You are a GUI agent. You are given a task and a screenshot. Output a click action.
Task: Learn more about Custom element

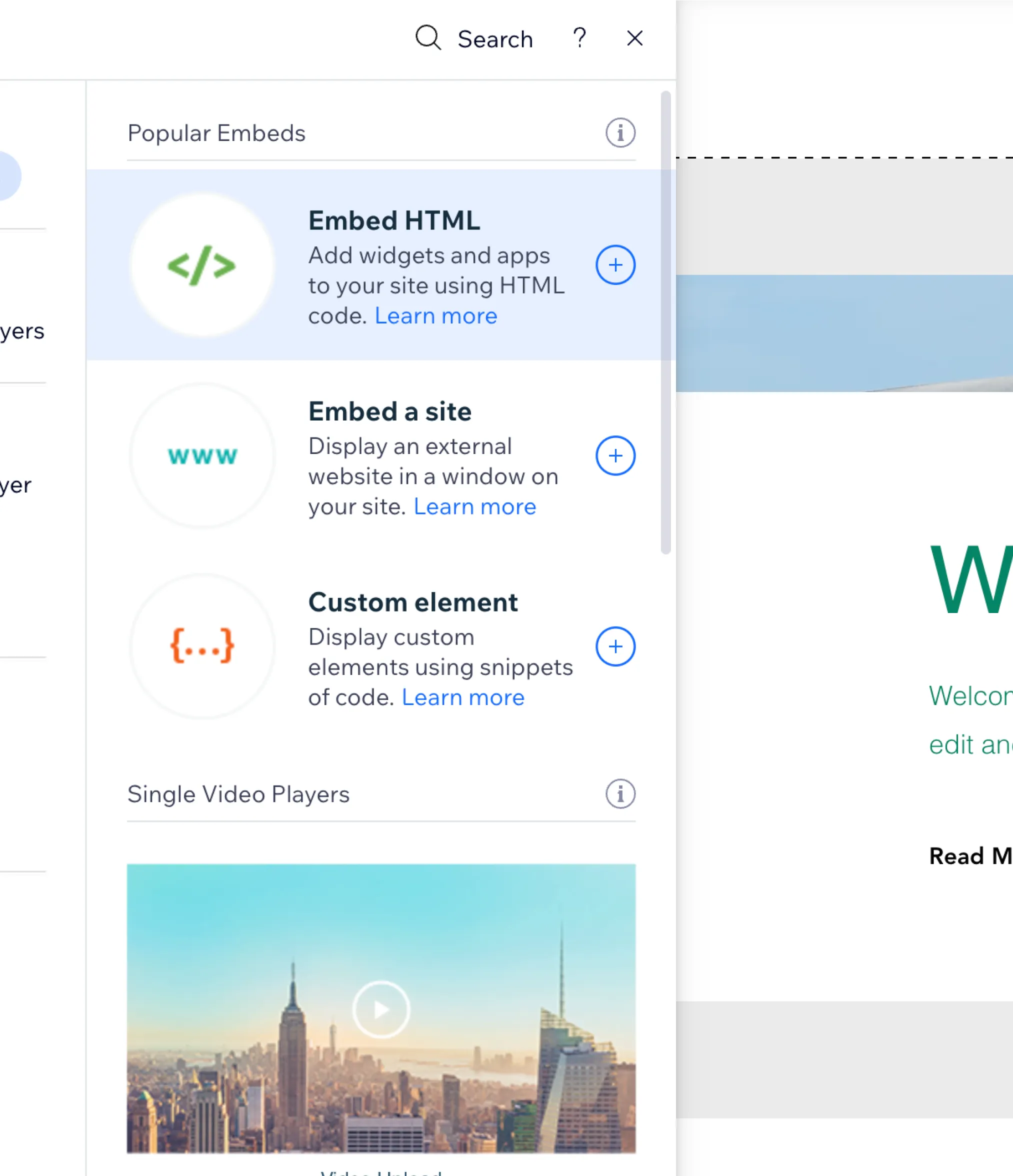pos(463,697)
